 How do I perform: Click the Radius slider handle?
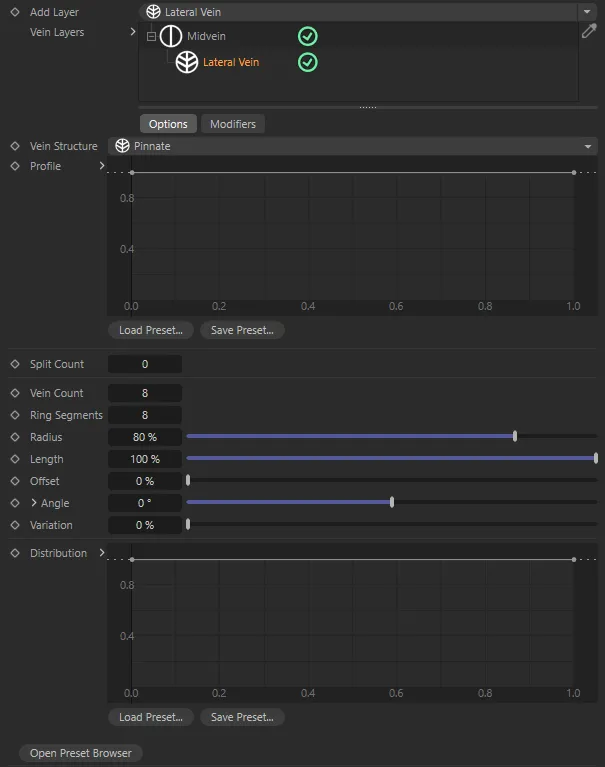tap(515, 436)
